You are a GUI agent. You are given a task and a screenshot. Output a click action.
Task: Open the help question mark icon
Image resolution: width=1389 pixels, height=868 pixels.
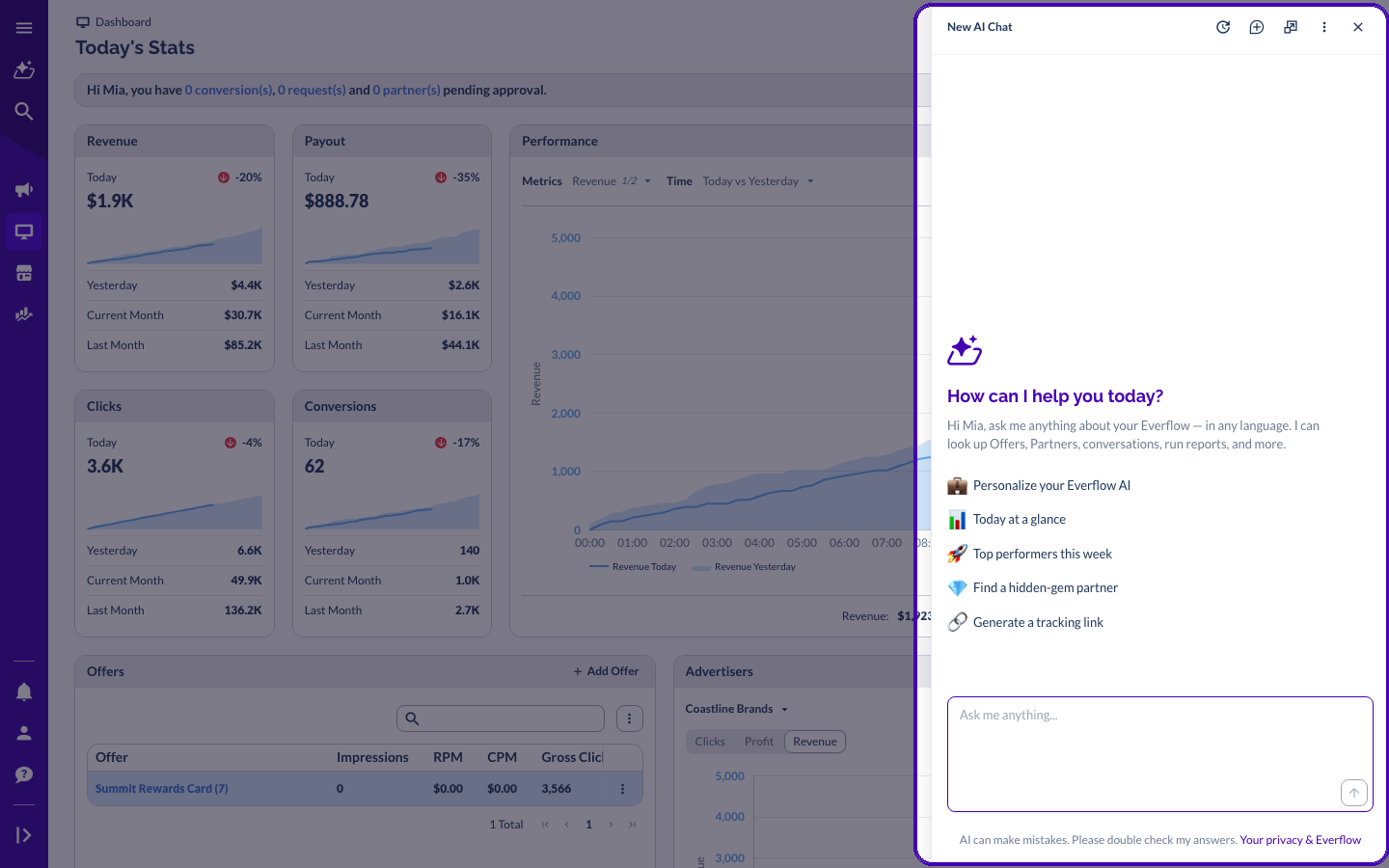24,774
